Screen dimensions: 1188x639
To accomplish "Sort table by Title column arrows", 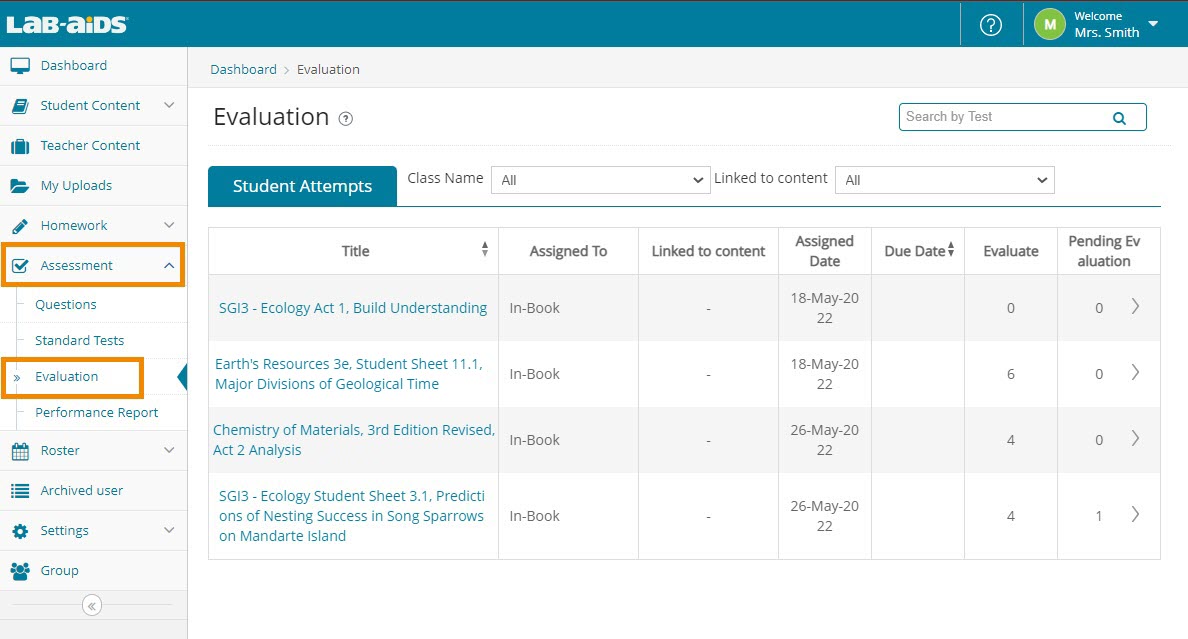I will point(485,250).
